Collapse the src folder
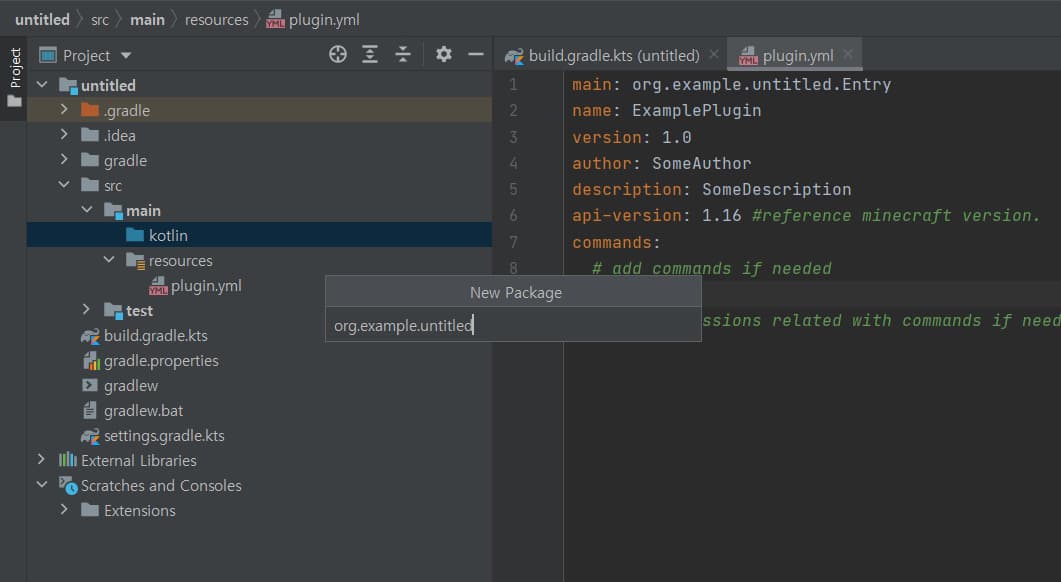The image size is (1061, 582). coord(64,185)
